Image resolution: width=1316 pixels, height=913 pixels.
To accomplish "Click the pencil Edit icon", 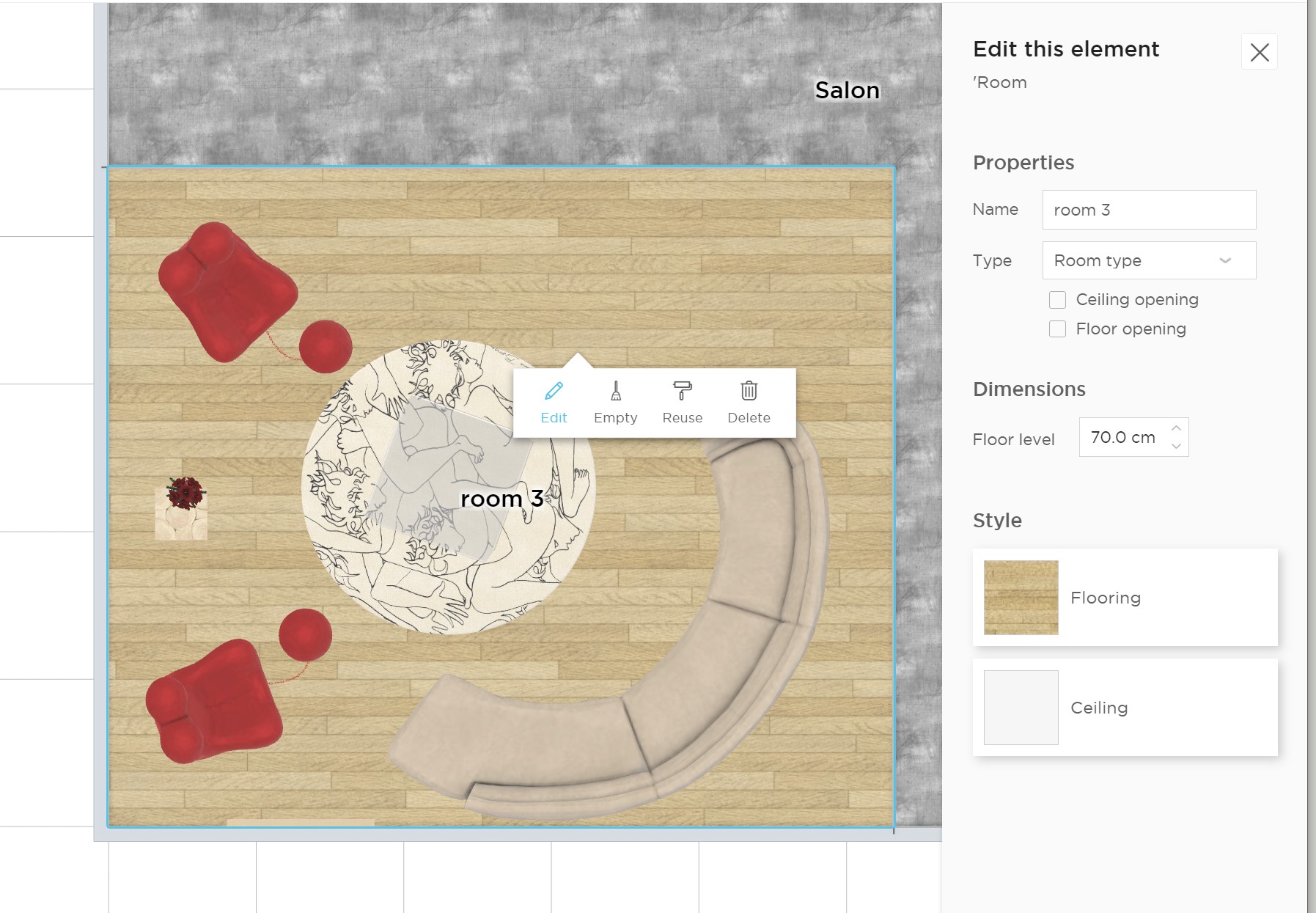I will [554, 392].
